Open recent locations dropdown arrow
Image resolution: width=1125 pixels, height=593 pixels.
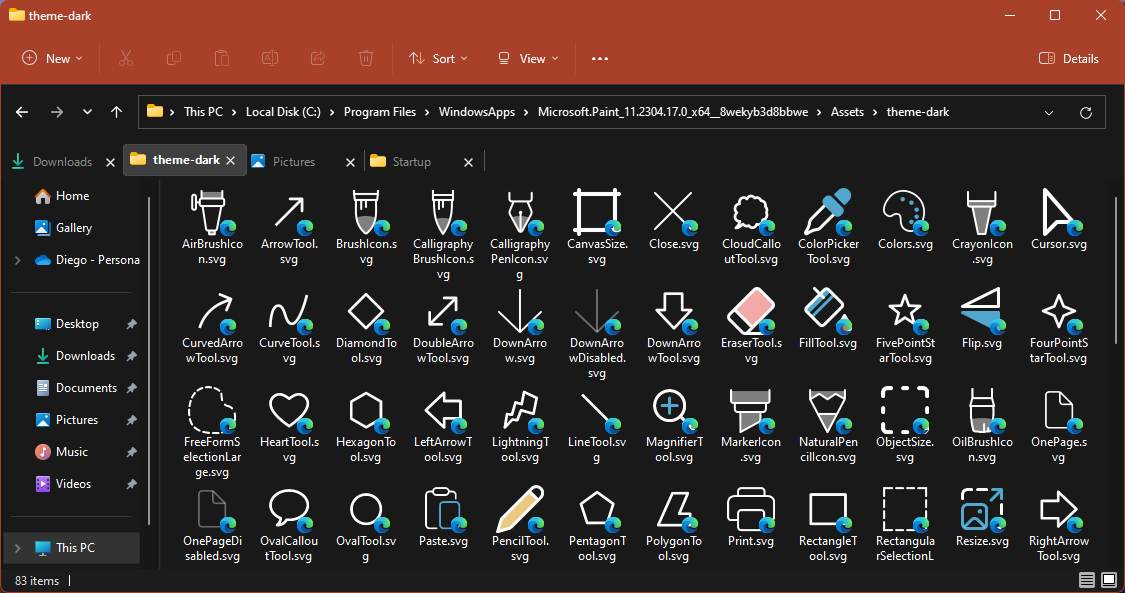tap(88, 112)
